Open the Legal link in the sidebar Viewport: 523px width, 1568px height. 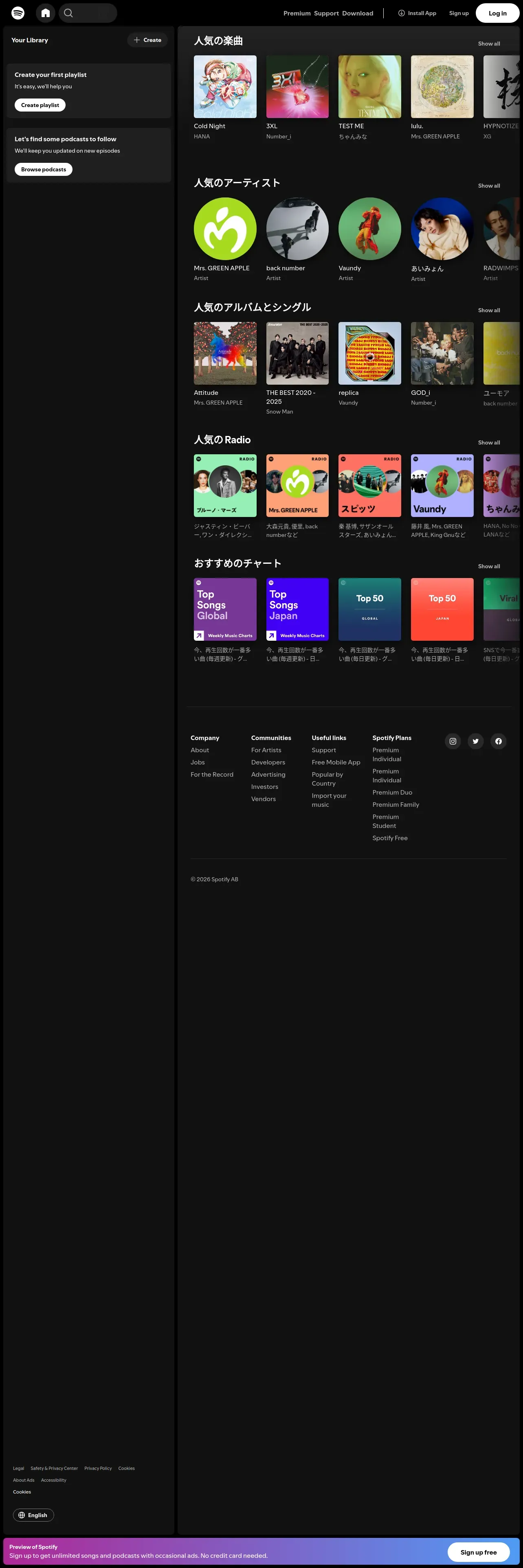click(19, 1468)
